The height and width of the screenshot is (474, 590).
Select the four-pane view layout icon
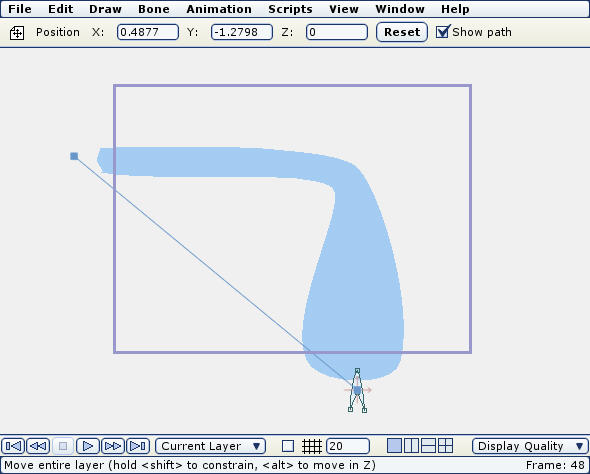click(x=446, y=446)
